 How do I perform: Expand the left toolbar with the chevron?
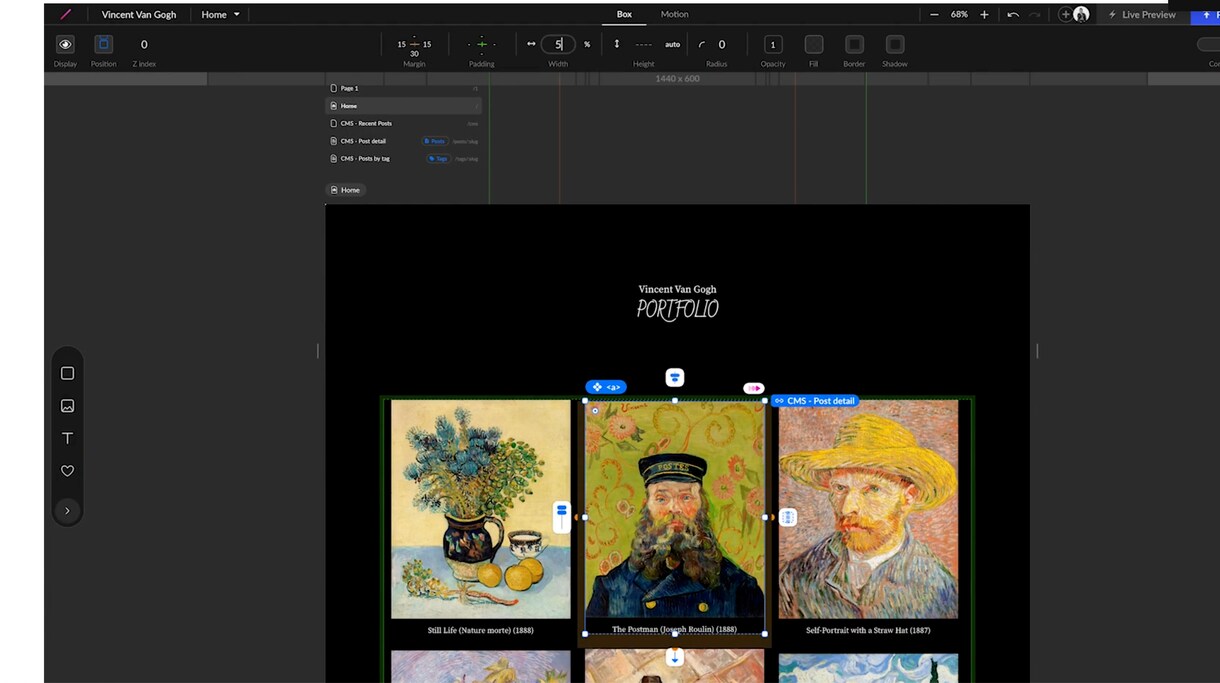pos(68,511)
